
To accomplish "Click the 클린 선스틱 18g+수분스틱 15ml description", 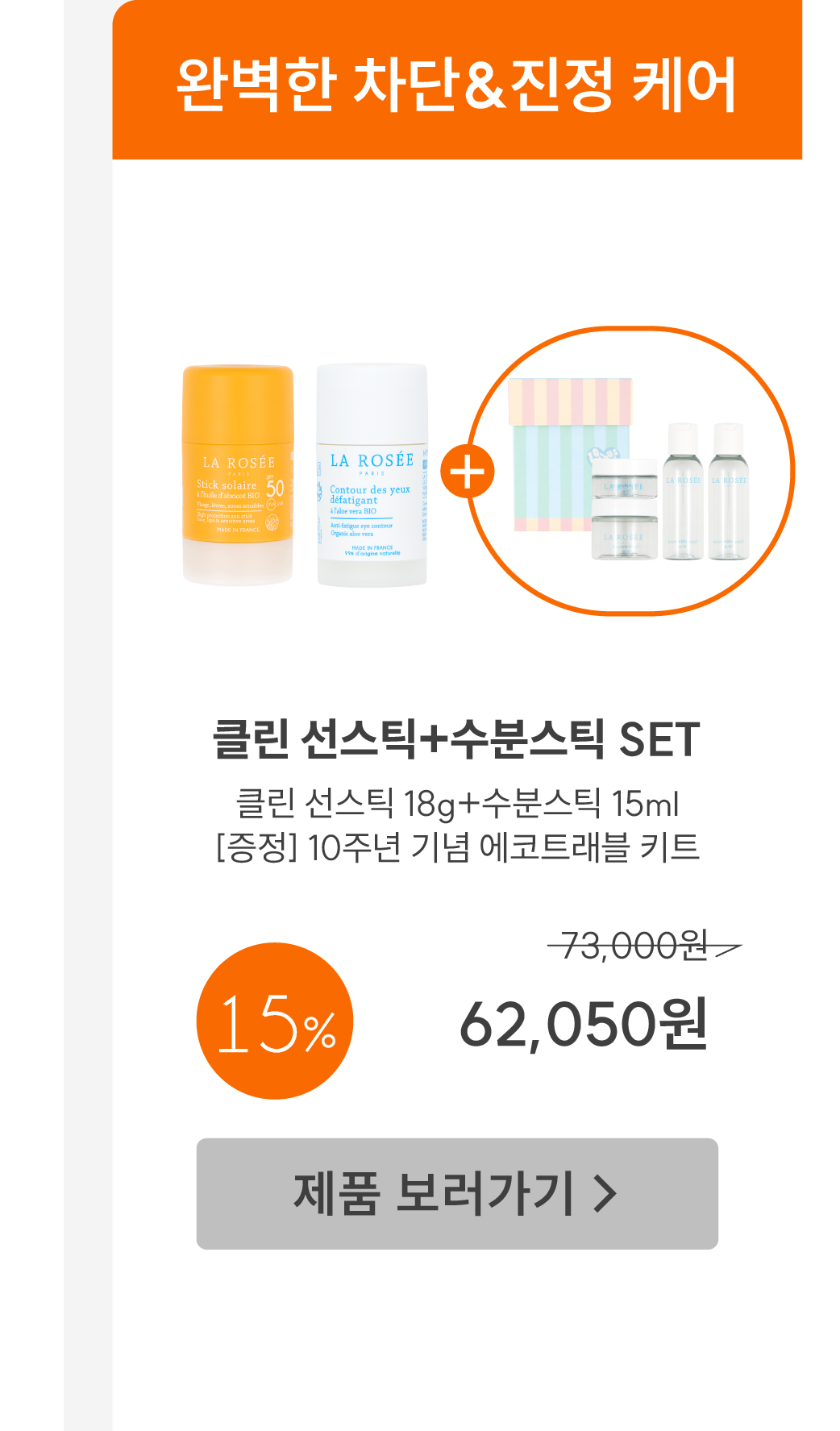I will [456, 804].
